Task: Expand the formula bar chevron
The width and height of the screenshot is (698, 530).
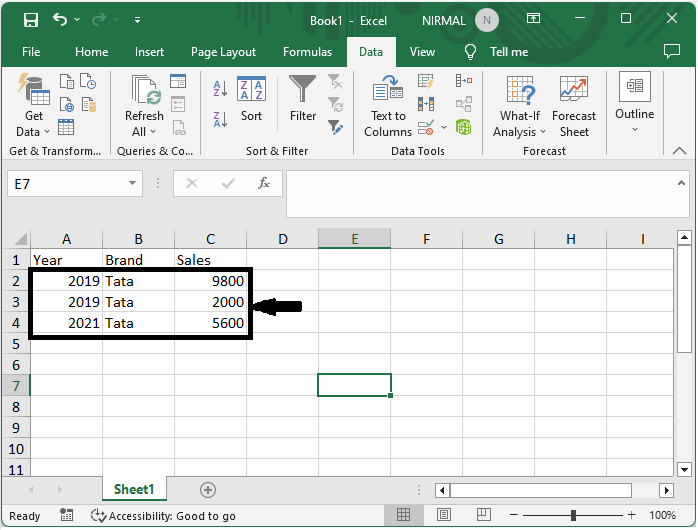Action: tap(681, 183)
